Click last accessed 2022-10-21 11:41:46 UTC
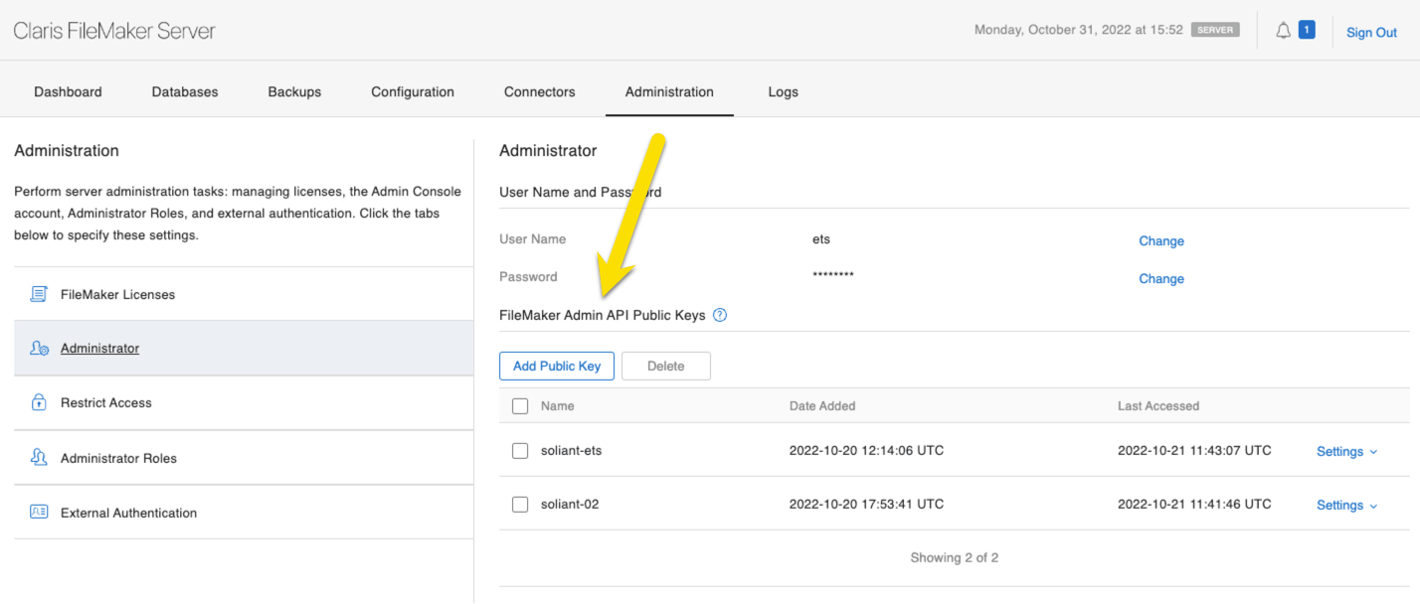Viewport: 1420px width, 604px height. pos(1194,505)
